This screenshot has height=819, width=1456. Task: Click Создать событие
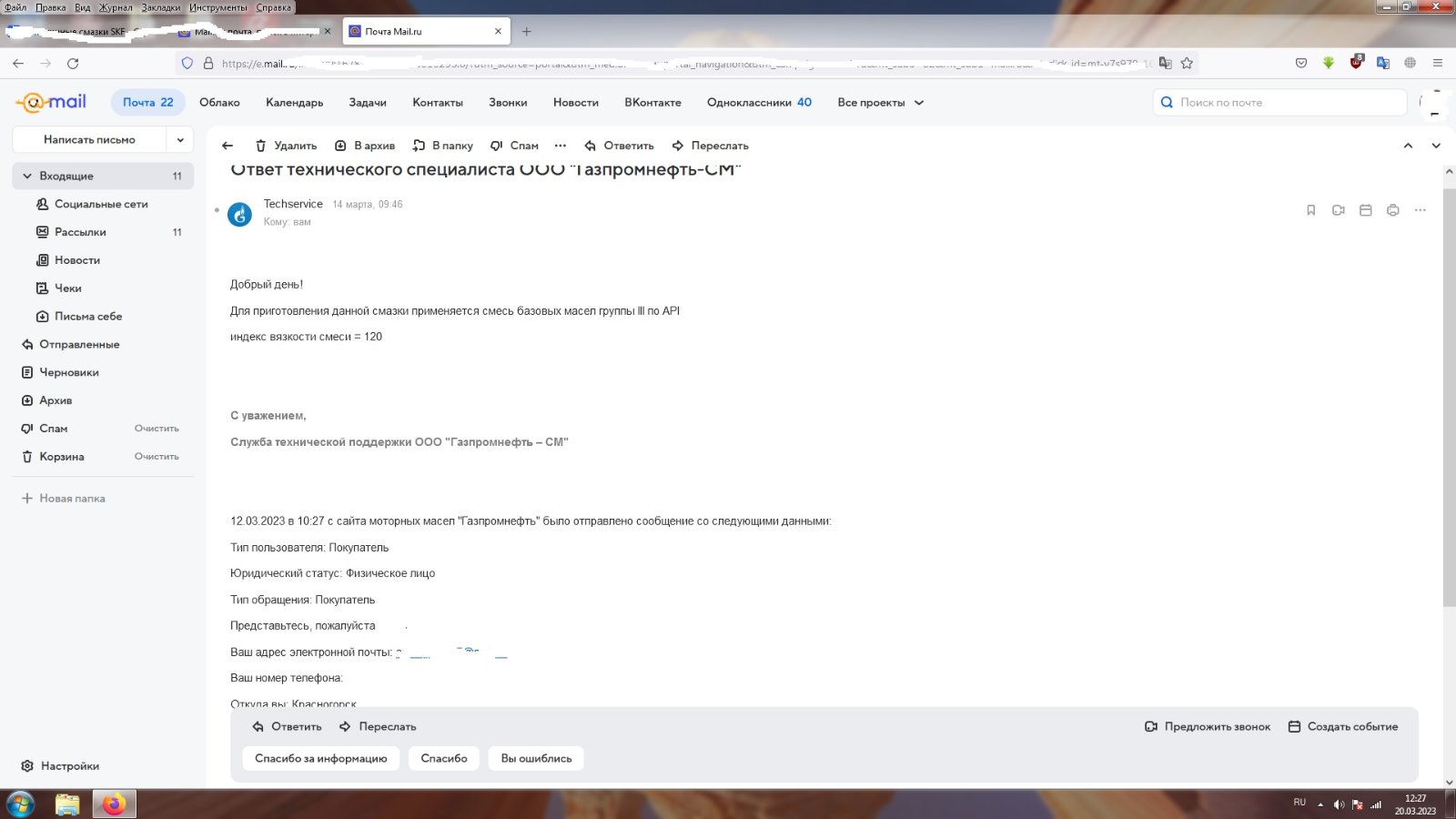(x=1343, y=727)
